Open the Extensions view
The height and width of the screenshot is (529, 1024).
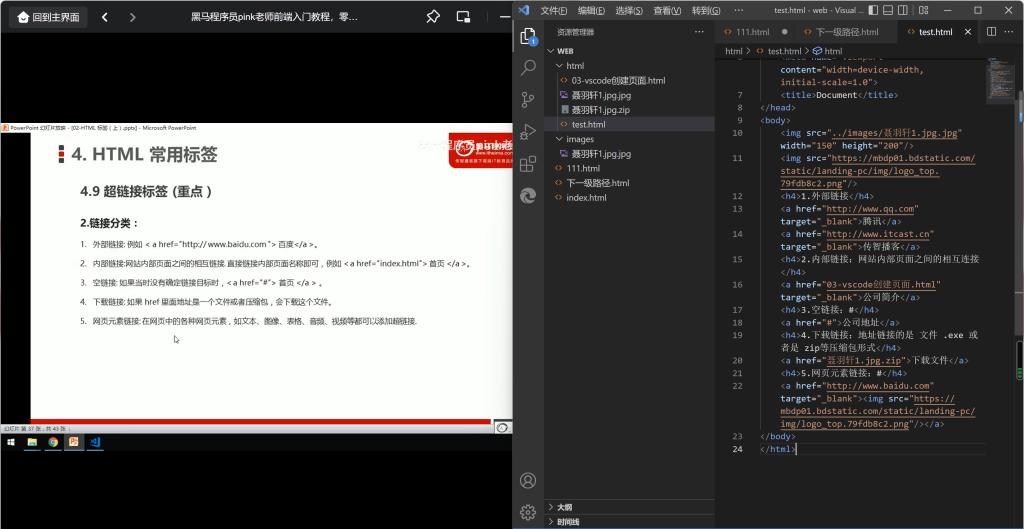click(529, 164)
